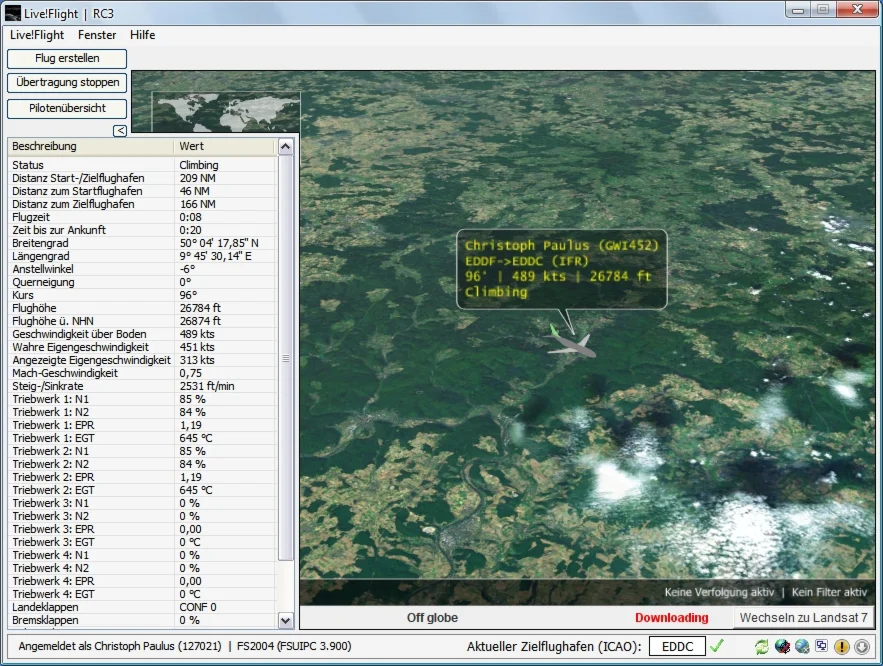Open the Fenster menu
883x666 pixels.
(x=97, y=35)
